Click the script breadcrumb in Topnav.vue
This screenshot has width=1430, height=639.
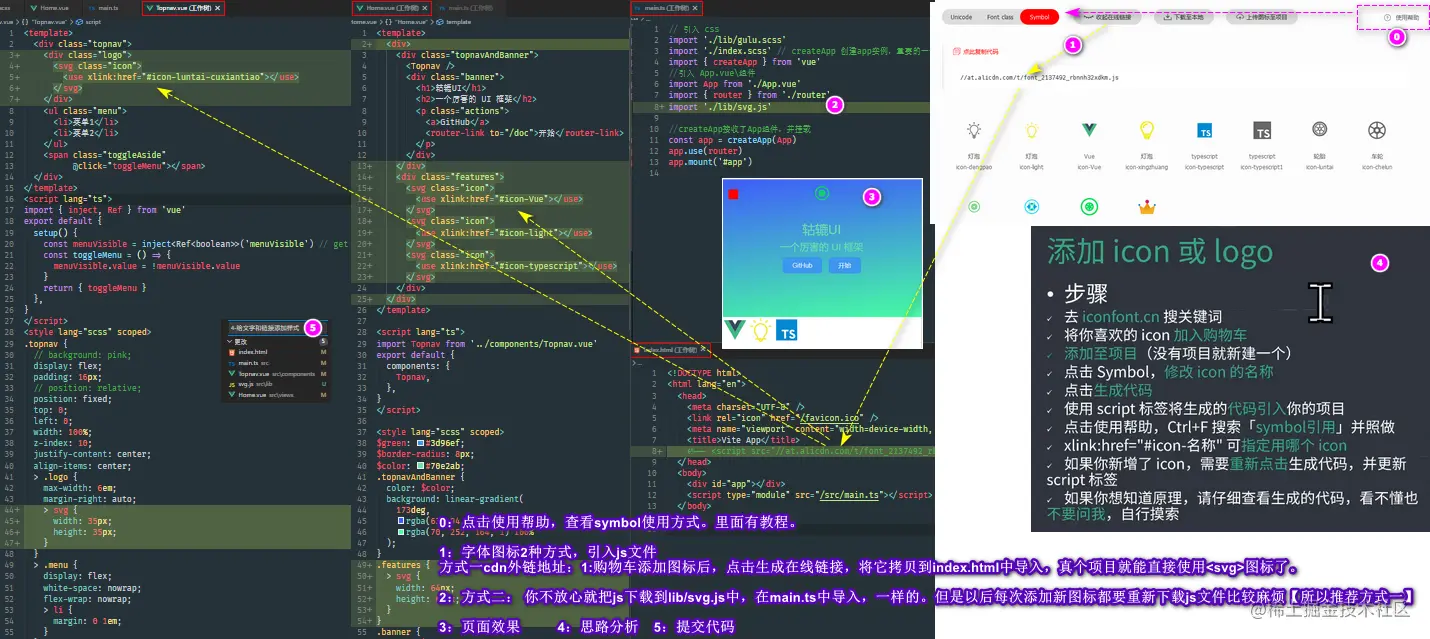point(91,21)
